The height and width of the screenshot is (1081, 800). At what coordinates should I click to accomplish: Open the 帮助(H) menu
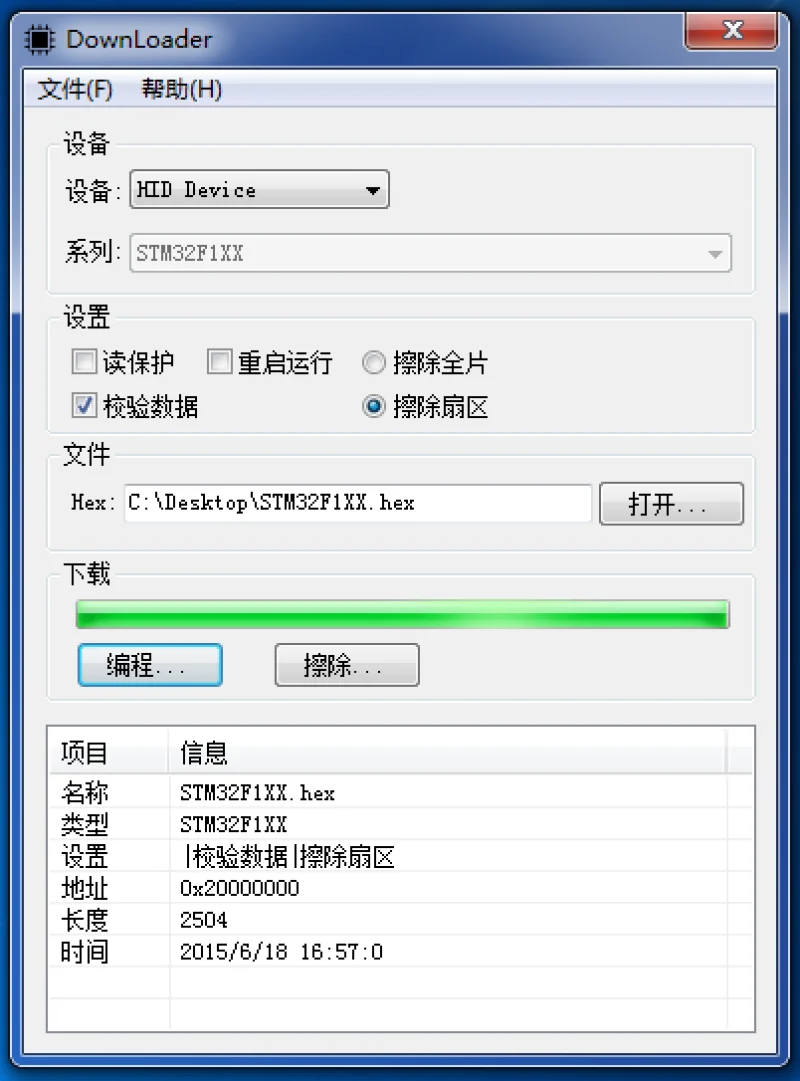(181, 89)
